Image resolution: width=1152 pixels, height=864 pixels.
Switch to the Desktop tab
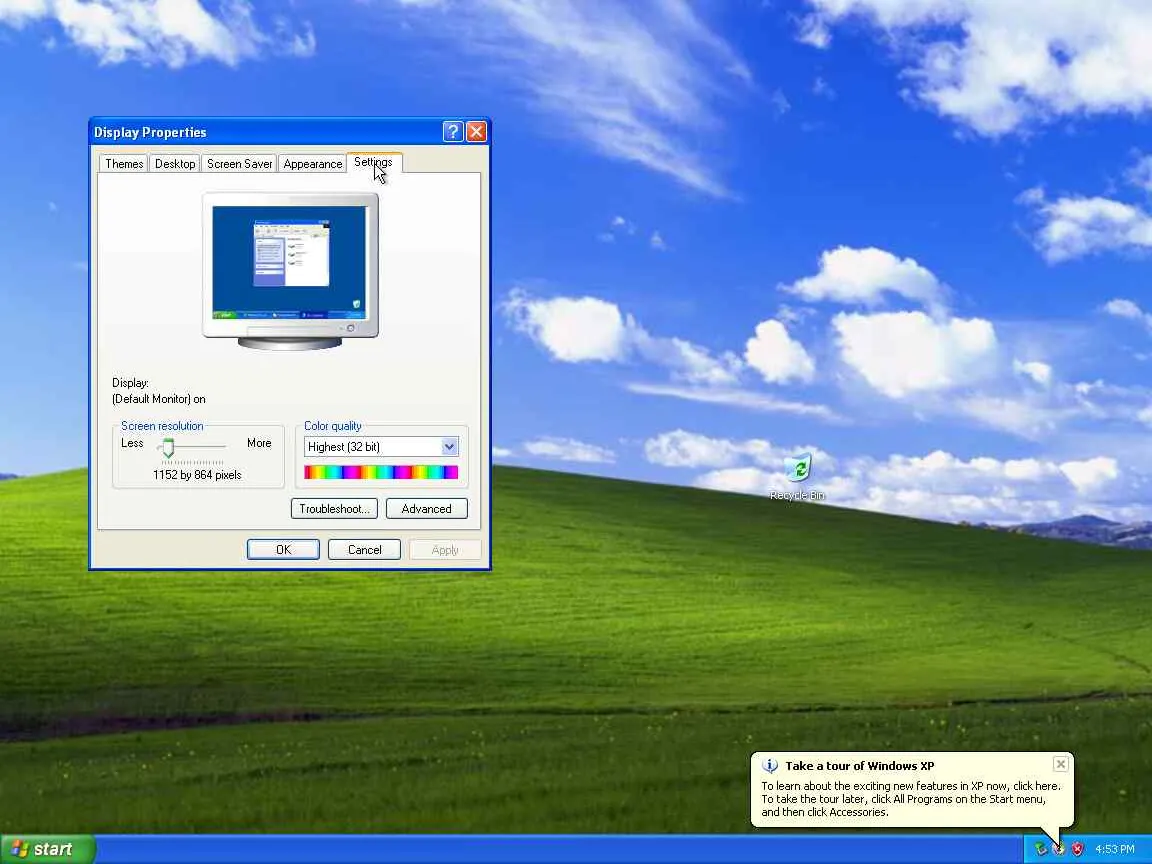pos(175,164)
